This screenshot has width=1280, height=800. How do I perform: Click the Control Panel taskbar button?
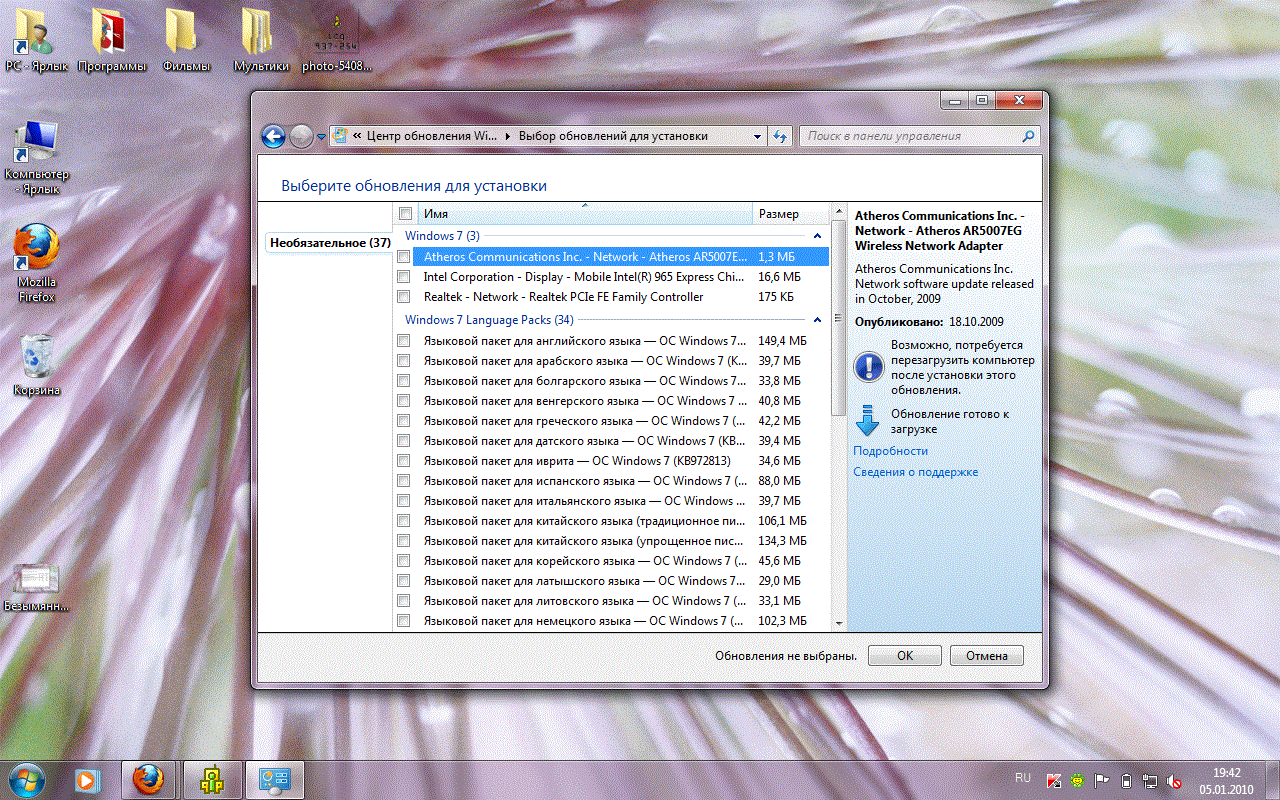(x=275, y=778)
